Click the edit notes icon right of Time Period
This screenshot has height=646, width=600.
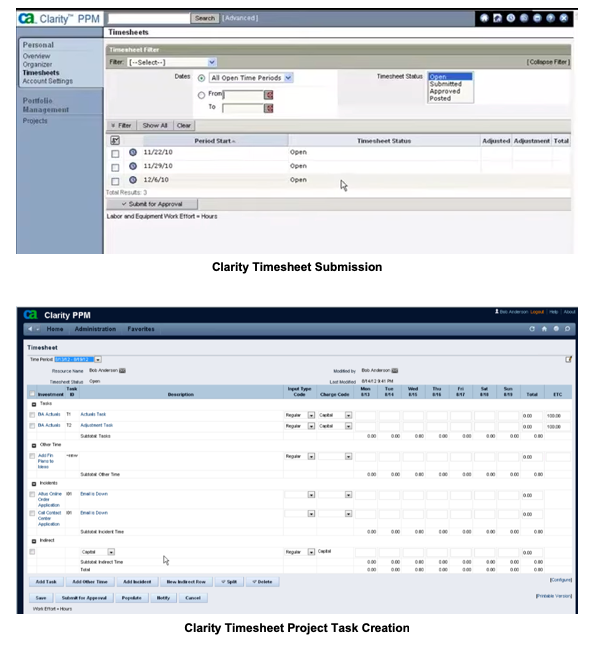568,359
